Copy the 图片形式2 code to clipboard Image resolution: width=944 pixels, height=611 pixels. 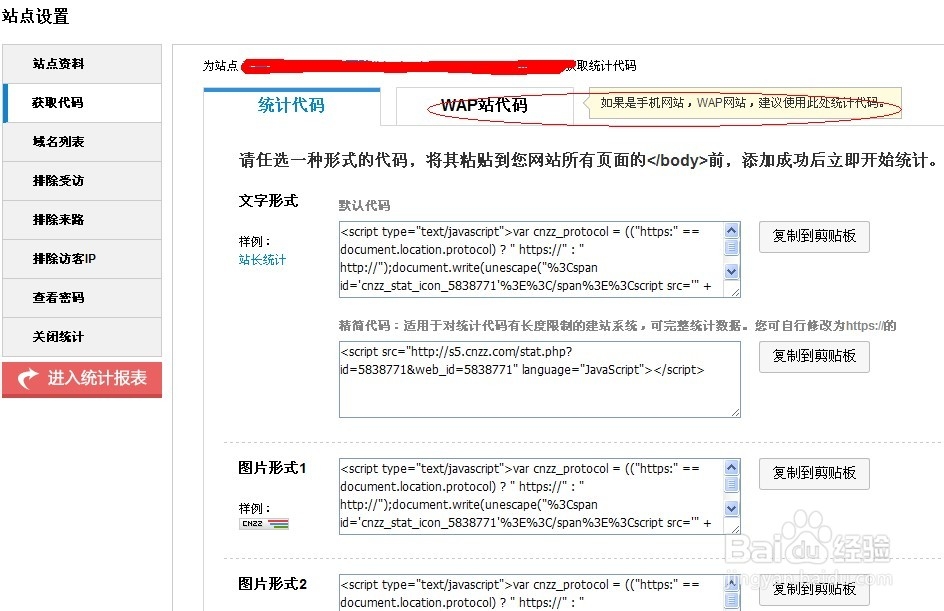pyautogui.click(x=814, y=589)
